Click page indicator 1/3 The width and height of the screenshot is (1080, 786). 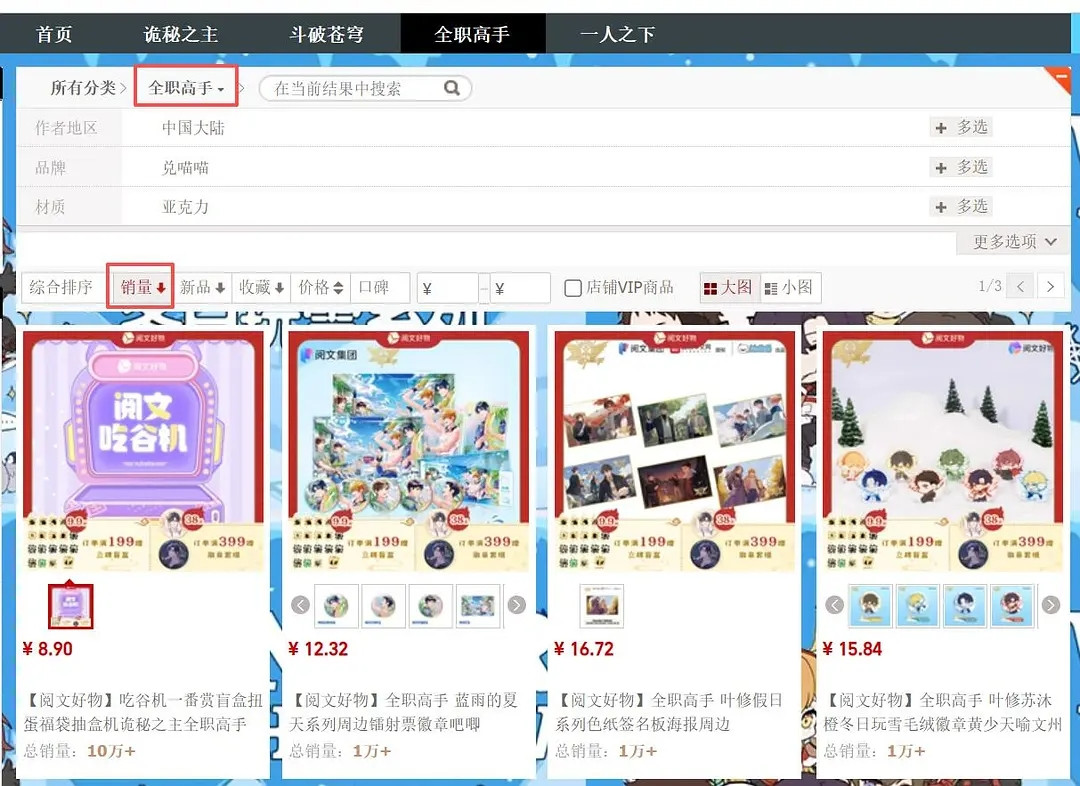990,286
